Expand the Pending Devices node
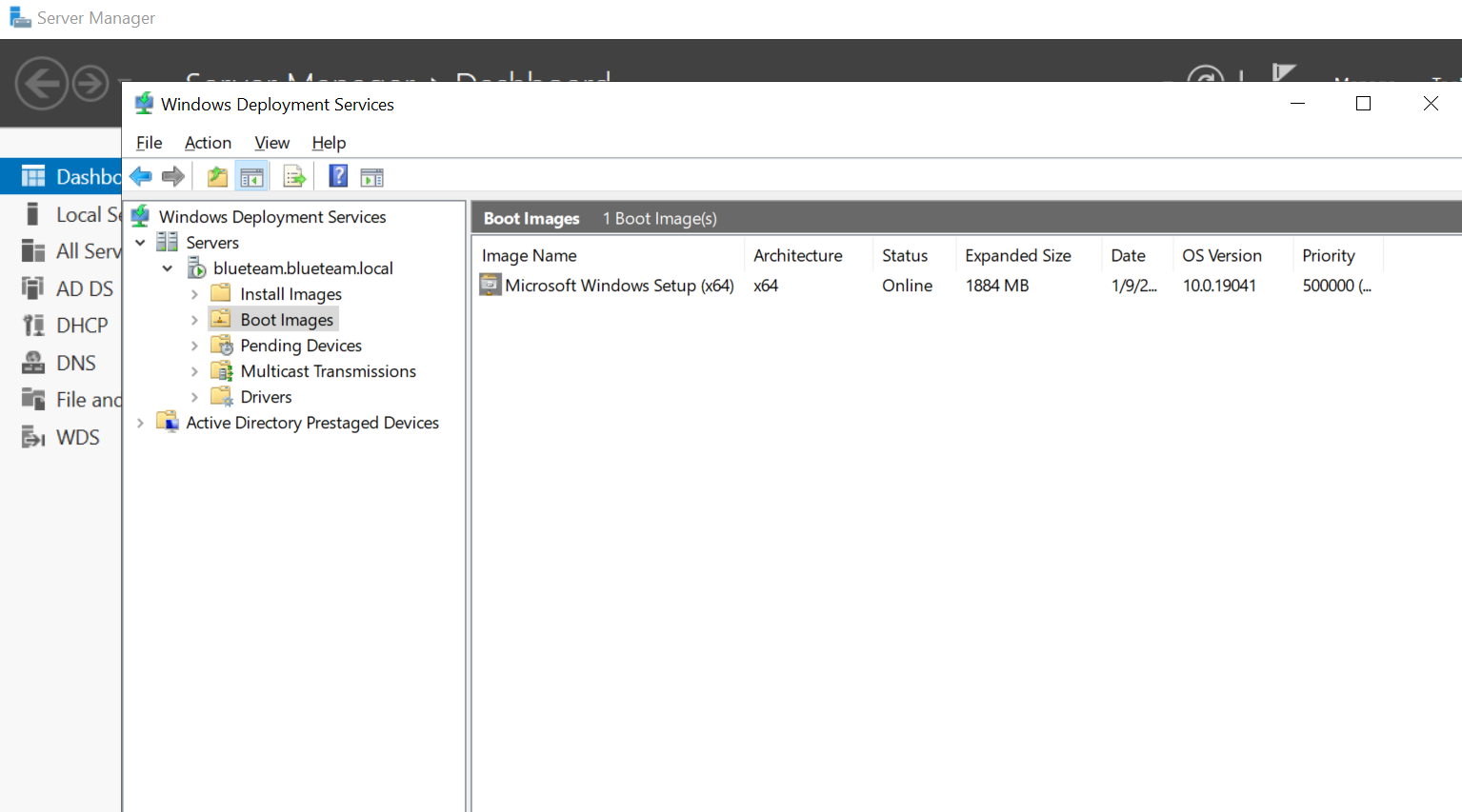This screenshot has width=1462, height=812. pos(194,346)
